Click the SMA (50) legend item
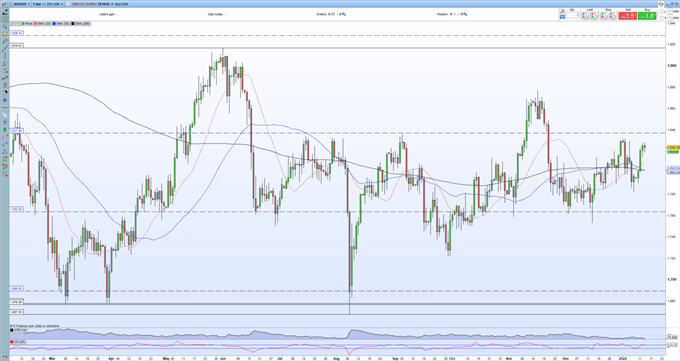 pyautogui.click(x=61, y=23)
